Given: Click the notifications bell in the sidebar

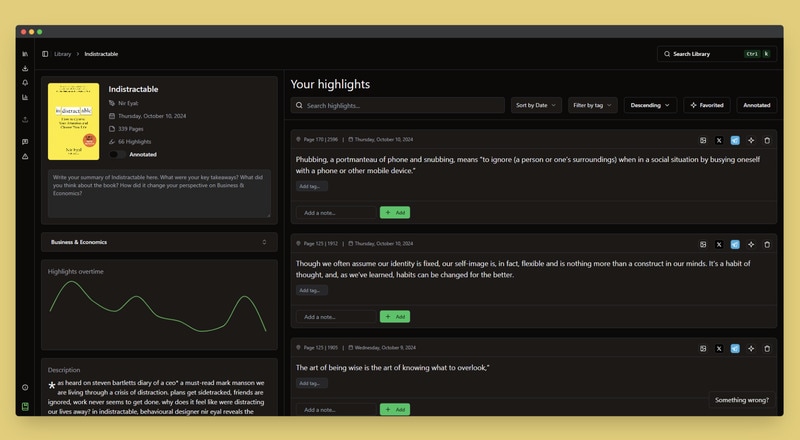Looking at the screenshot, I should click(x=25, y=83).
